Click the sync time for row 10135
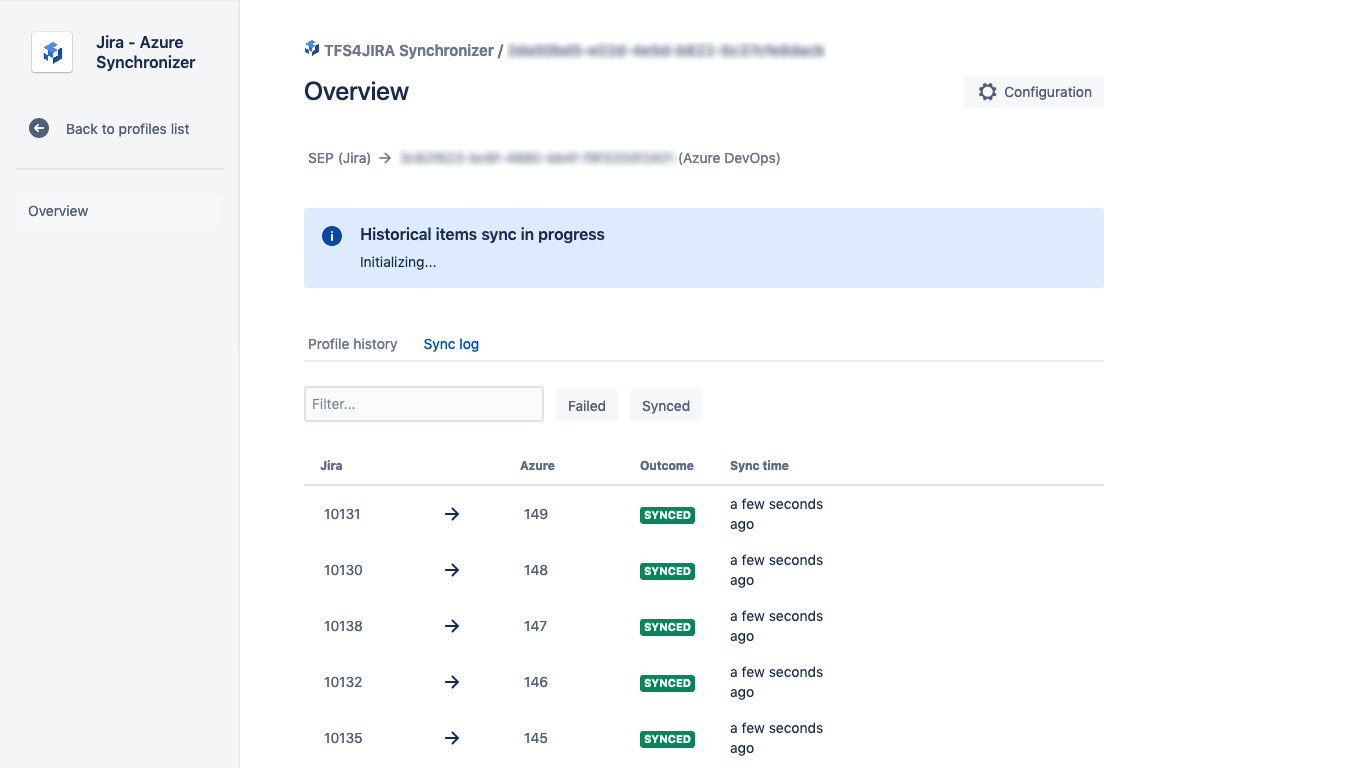The width and height of the screenshot is (1366, 768). [776, 738]
